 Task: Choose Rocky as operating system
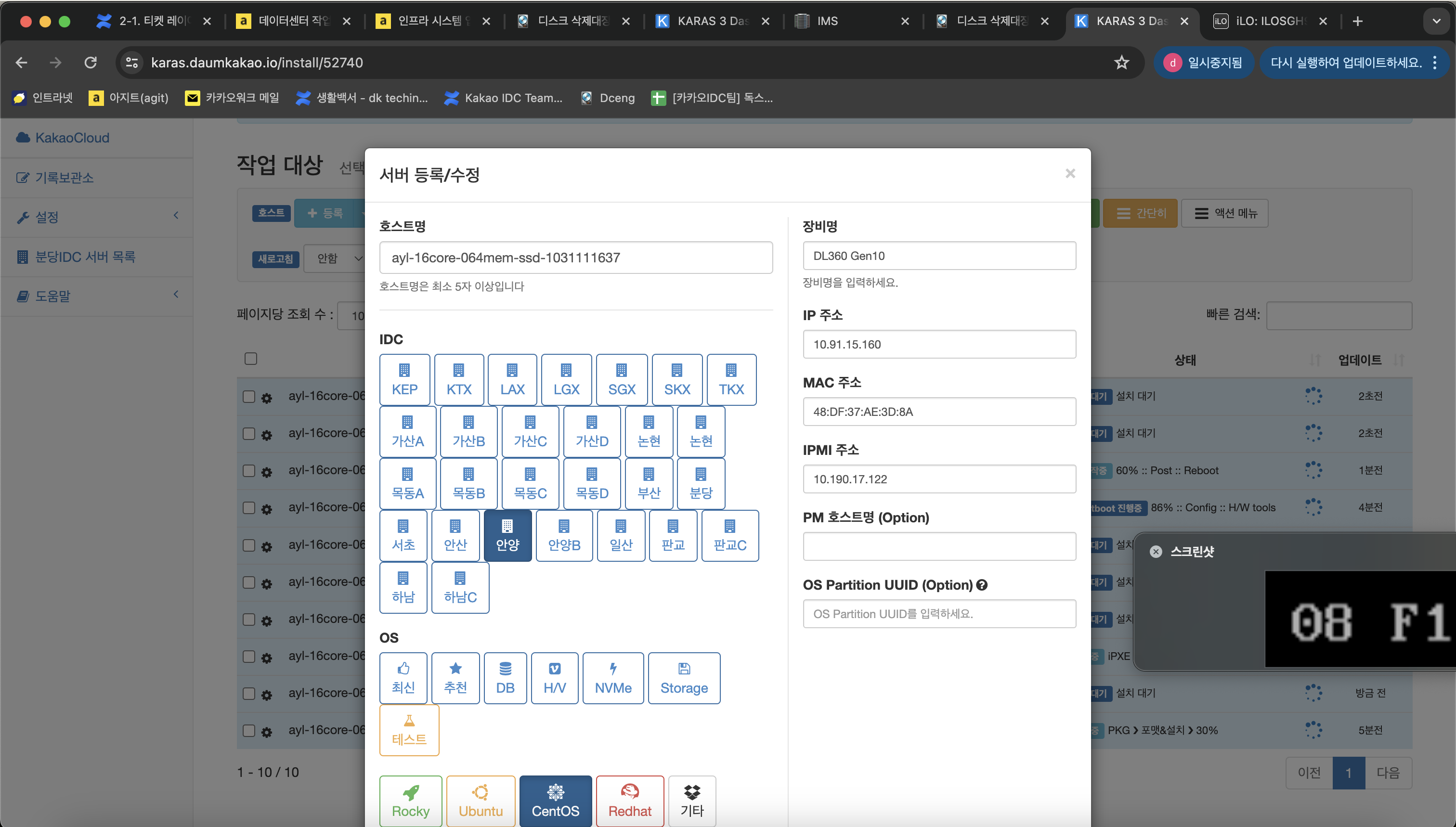click(x=411, y=801)
